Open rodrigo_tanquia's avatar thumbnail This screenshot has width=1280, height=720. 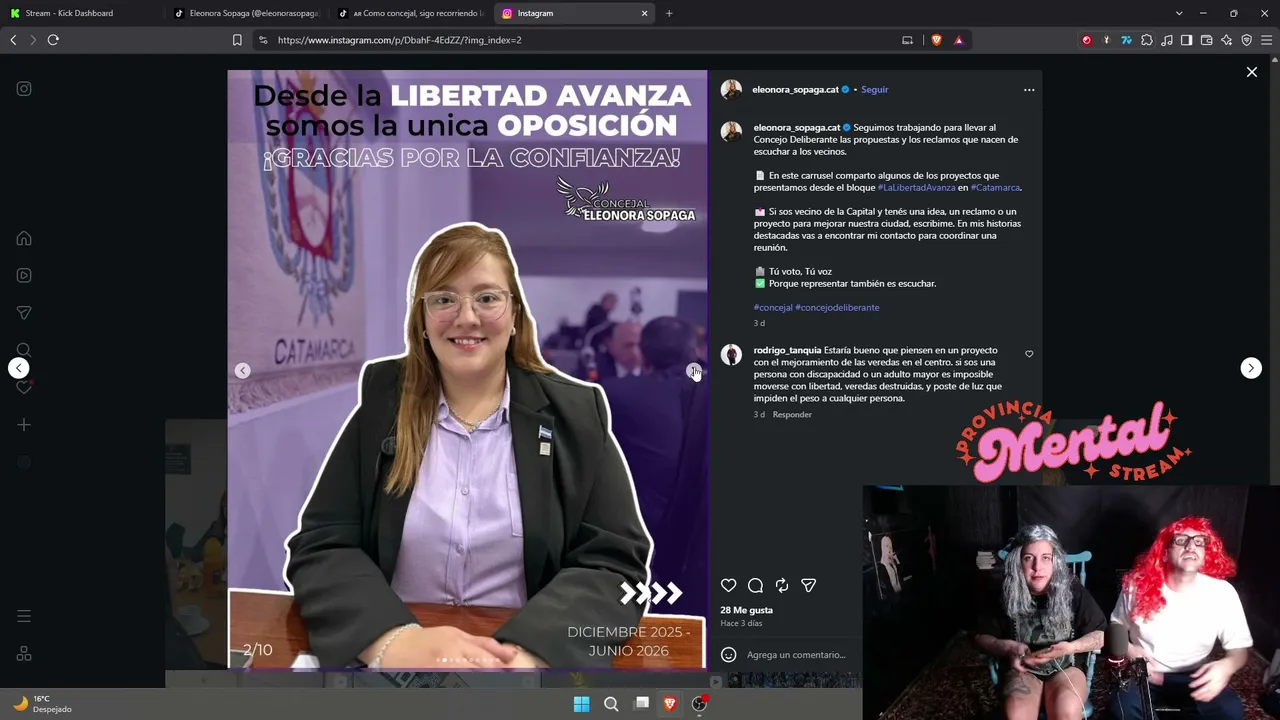(731, 355)
